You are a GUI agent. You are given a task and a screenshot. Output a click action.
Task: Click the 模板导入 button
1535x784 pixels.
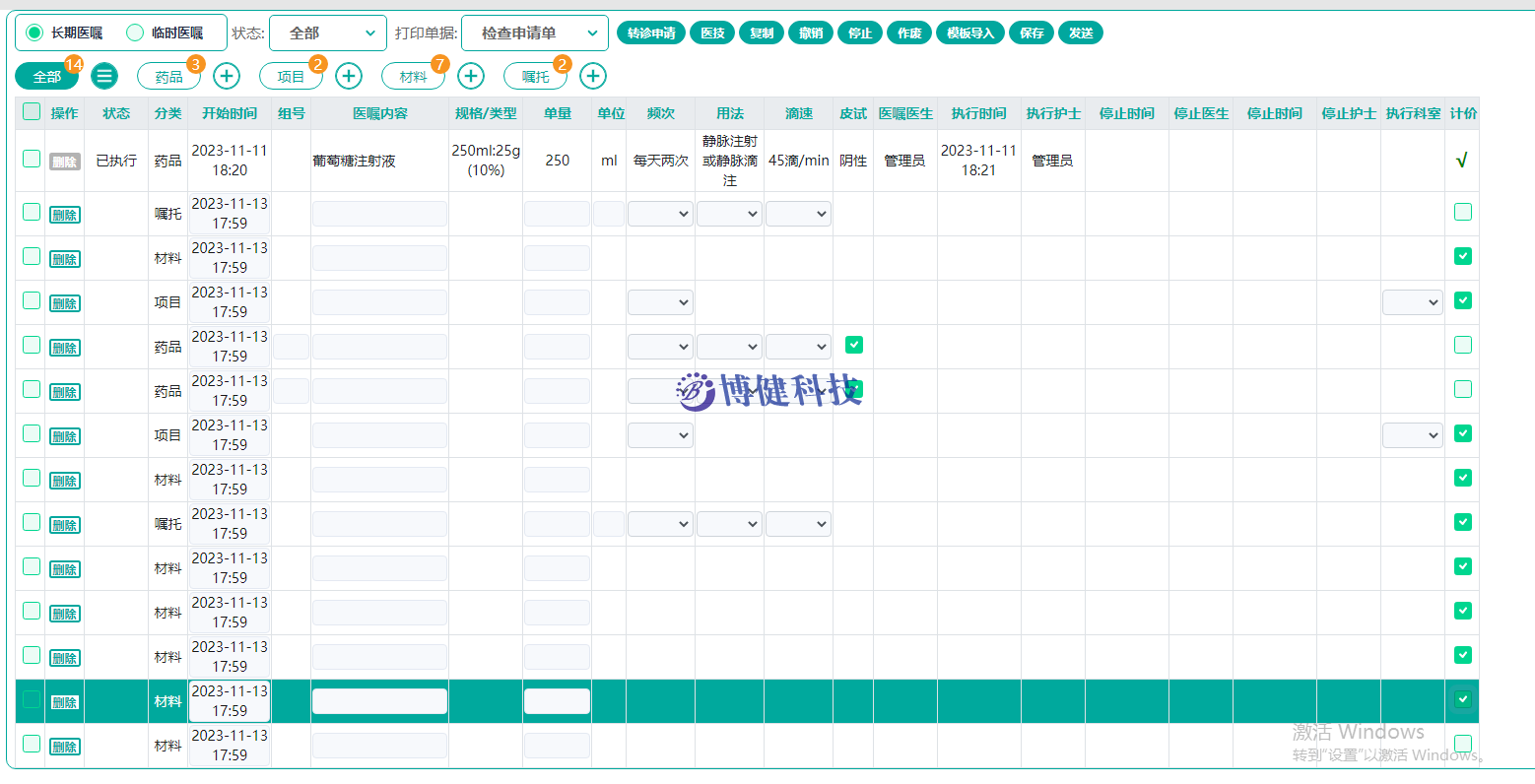(x=970, y=33)
